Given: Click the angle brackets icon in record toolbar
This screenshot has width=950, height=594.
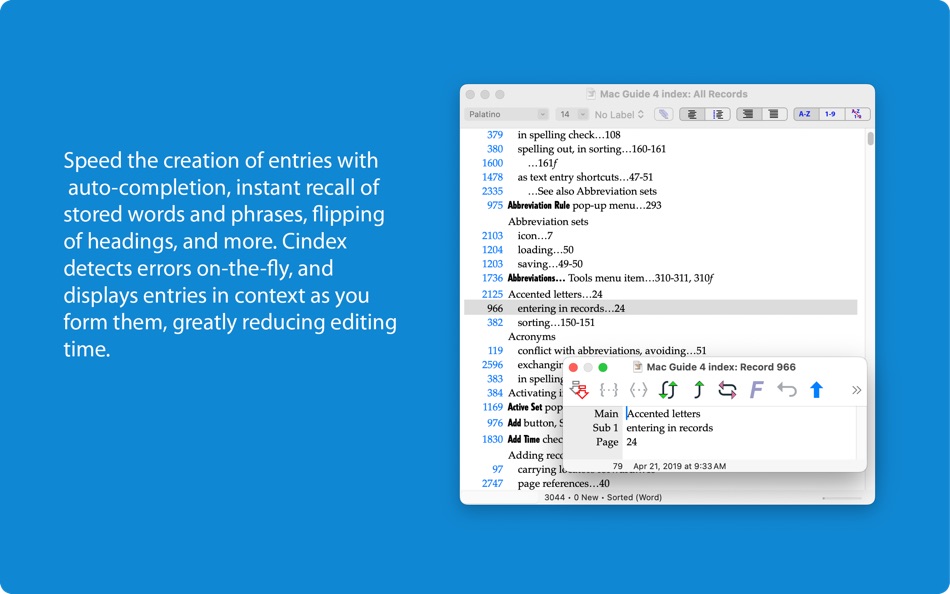Looking at the screenshot, I should point(638,390).
